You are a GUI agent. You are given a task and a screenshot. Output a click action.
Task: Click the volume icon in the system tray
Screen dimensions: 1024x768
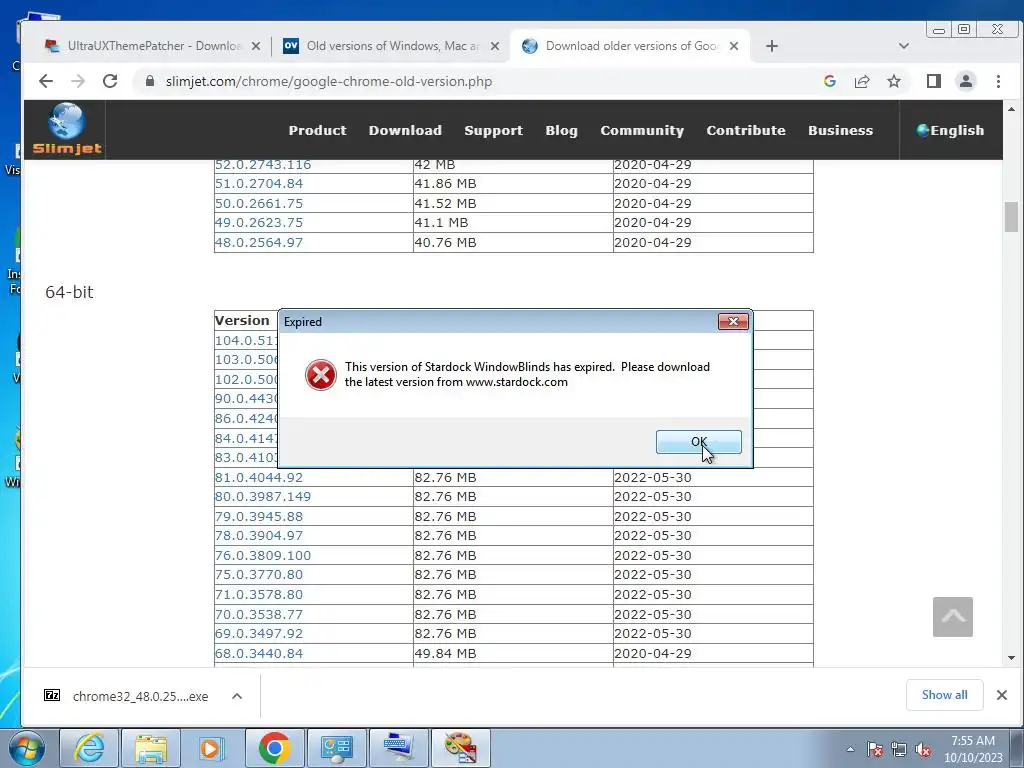click(923, 750)
